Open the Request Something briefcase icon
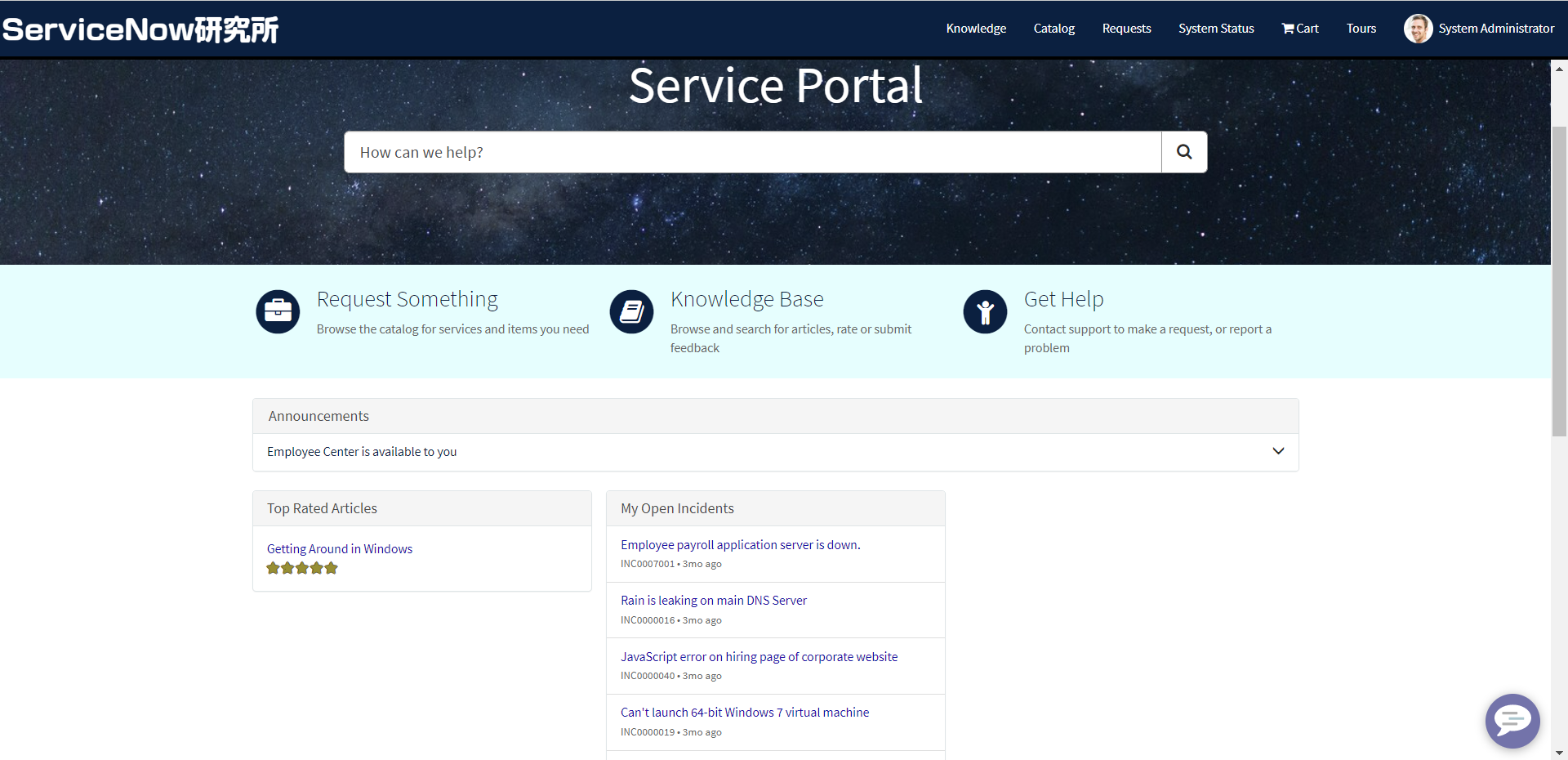This screenshot has height=760, width=1568. tap(278, 311)
